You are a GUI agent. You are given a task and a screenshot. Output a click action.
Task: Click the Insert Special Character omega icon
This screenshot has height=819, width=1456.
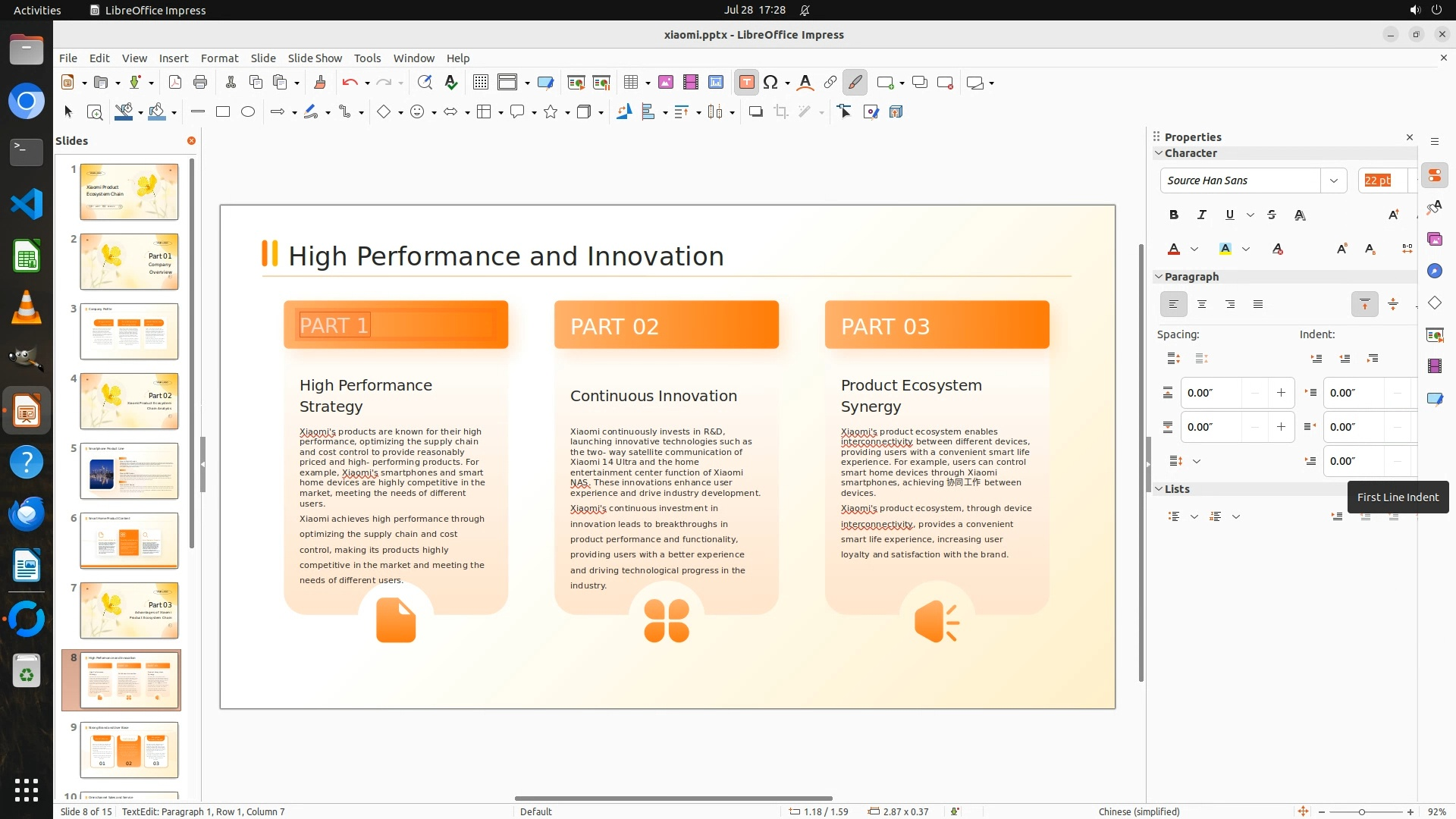click(770, 83)
